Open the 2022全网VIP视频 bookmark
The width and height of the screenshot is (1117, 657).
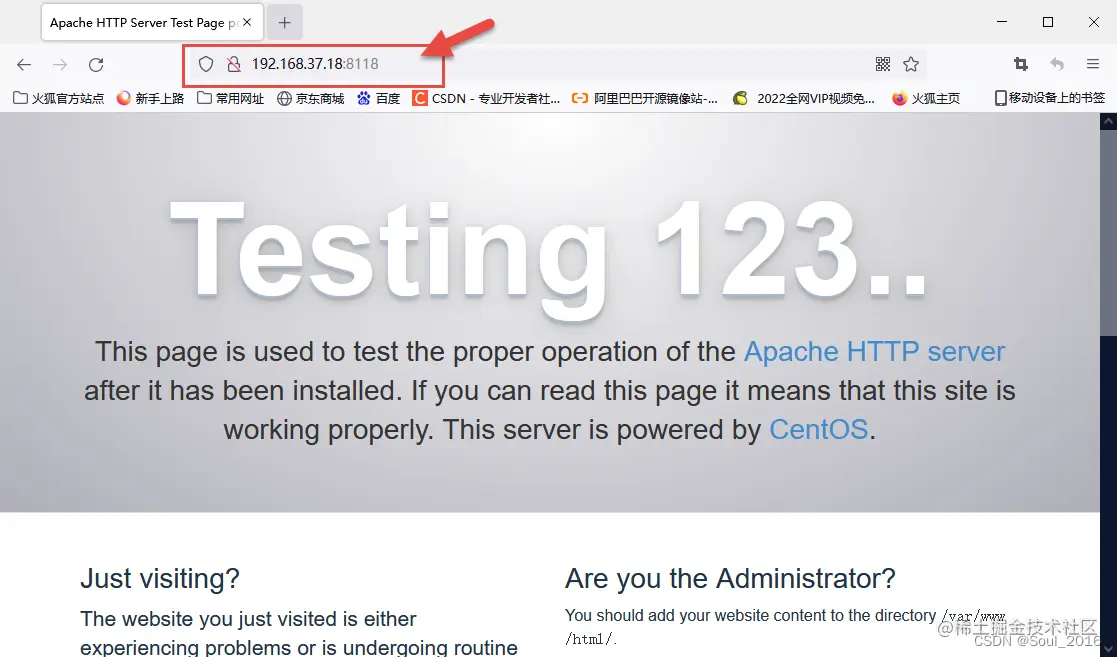804,98
